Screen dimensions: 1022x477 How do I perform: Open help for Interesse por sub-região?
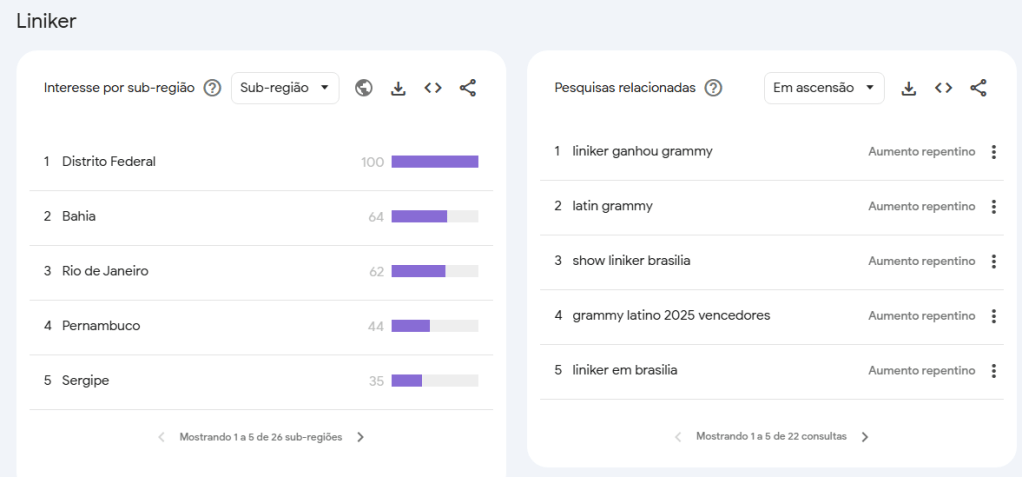212,88
